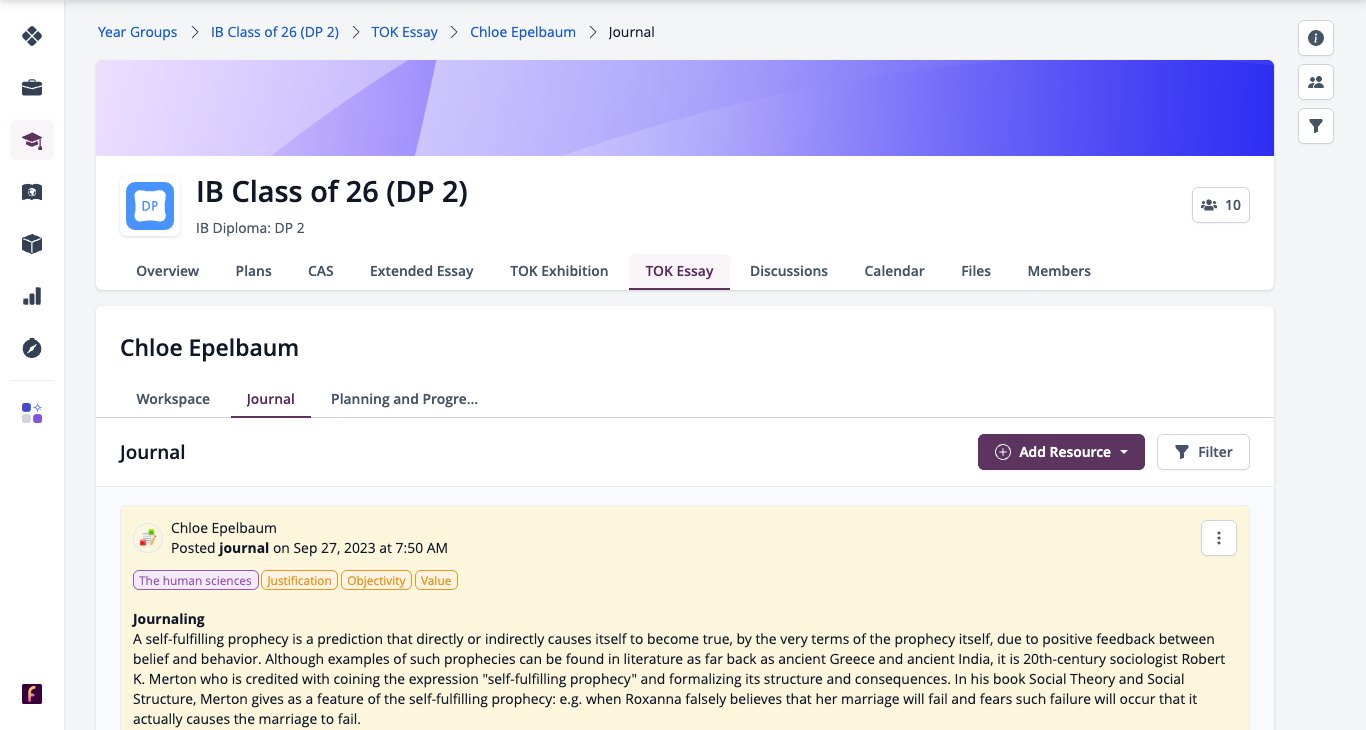
Task: Click the cube icon in sidebar
Action: [x=32, y=244]
